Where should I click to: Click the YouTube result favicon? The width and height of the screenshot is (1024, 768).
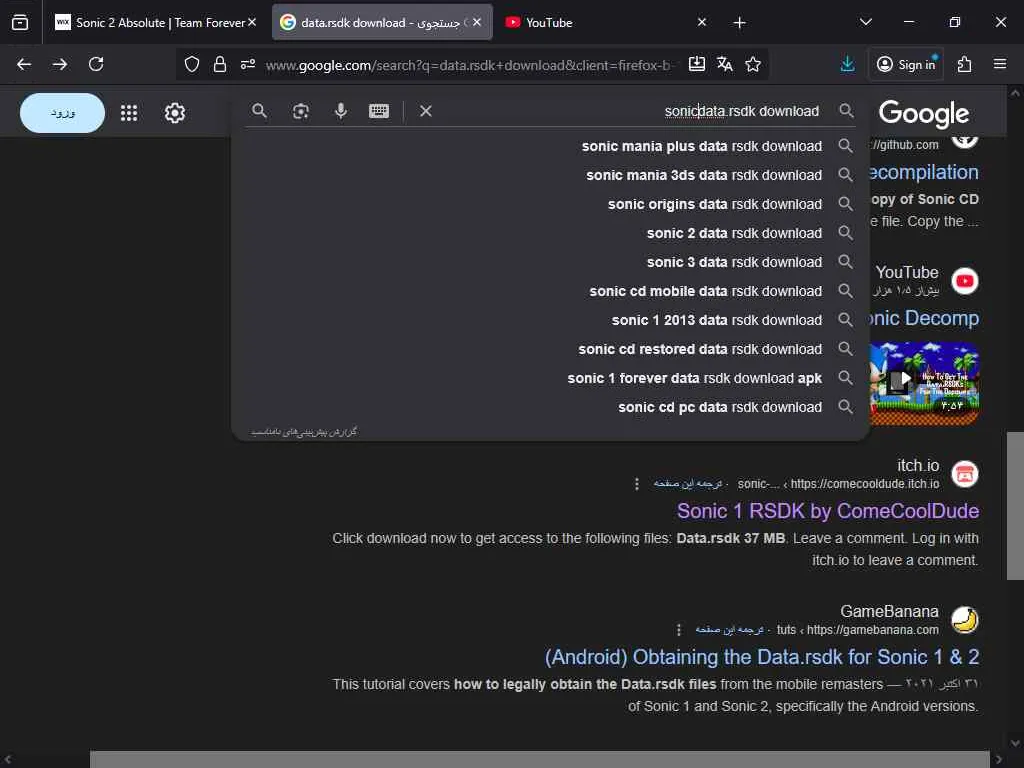pyautogui.click(x=965, y=281)
